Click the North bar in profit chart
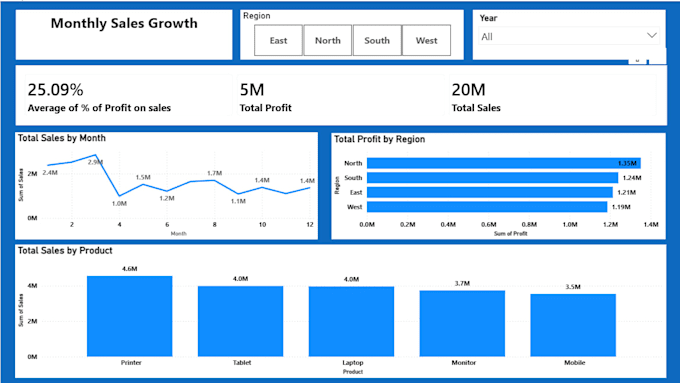Screen dimensions: 680x383 [503, 163]
